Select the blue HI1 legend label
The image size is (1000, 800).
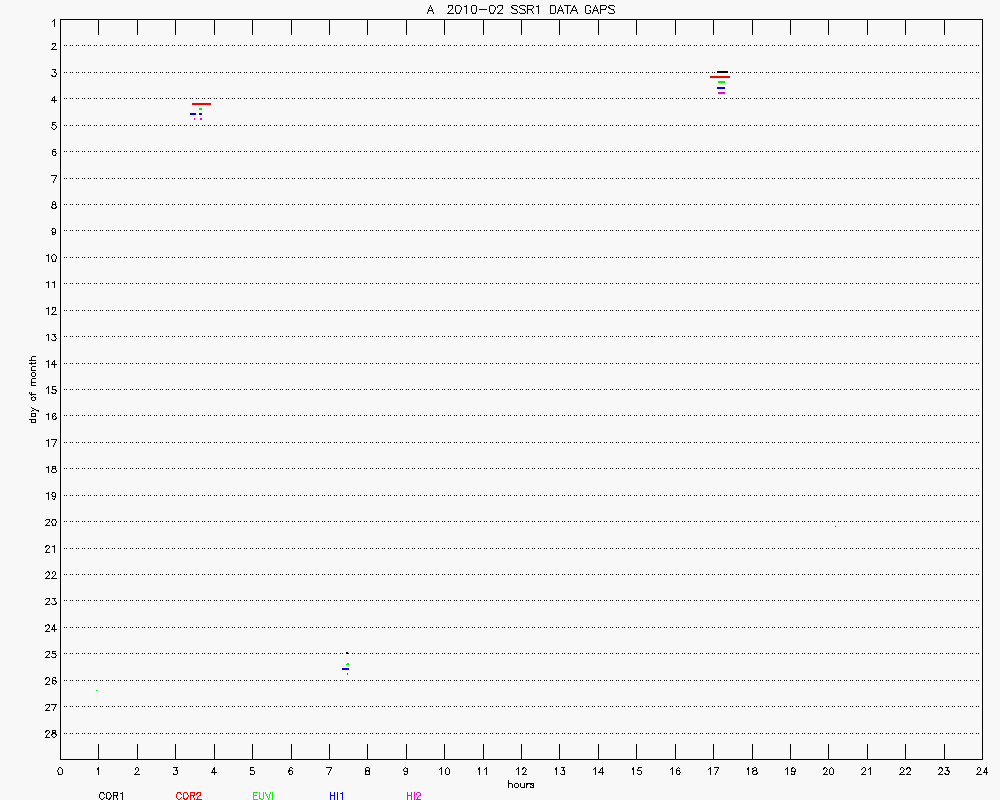(x=337, y=796)
